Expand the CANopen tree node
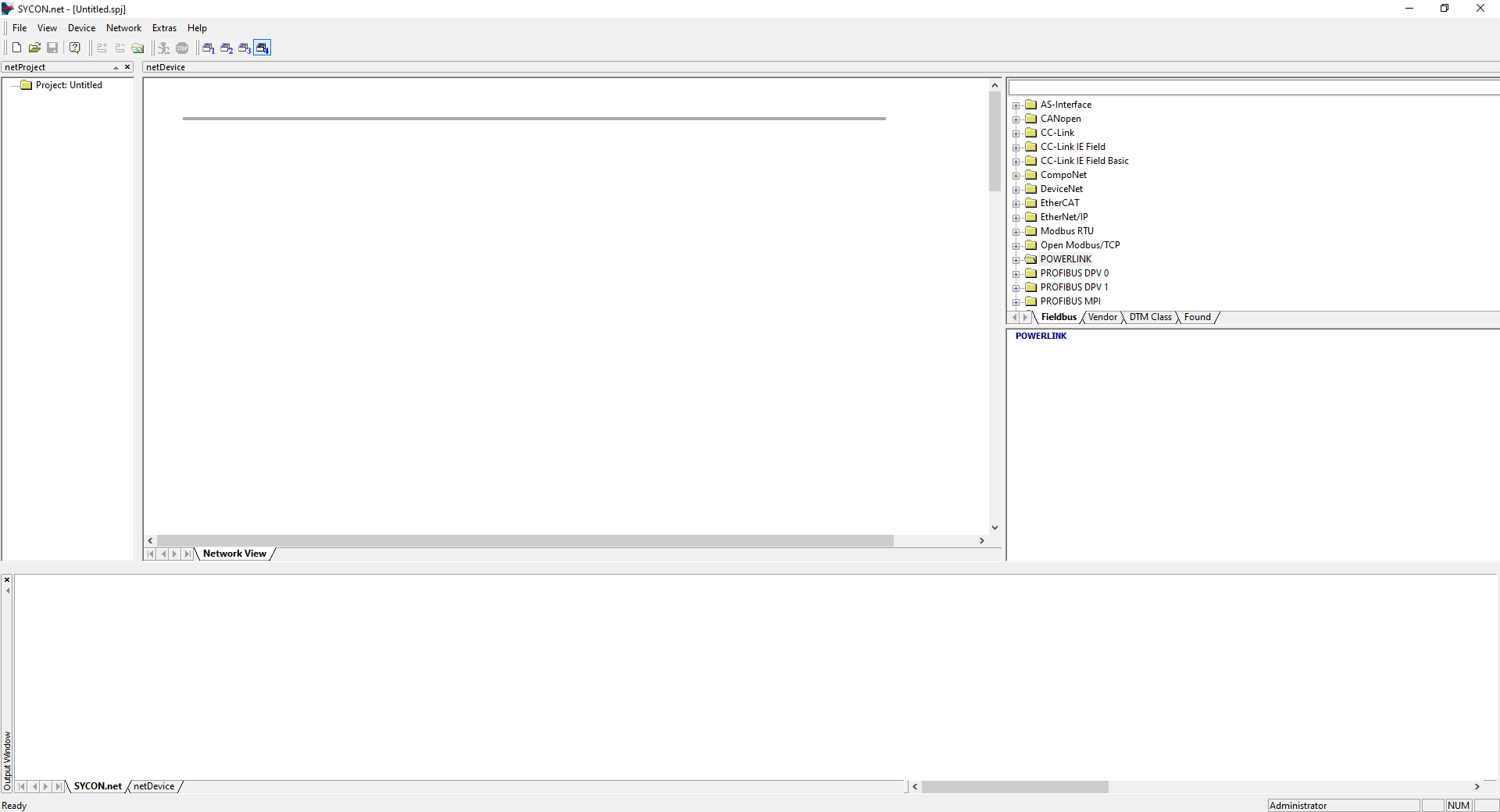1500x812 pixels. click(1016, 119)
